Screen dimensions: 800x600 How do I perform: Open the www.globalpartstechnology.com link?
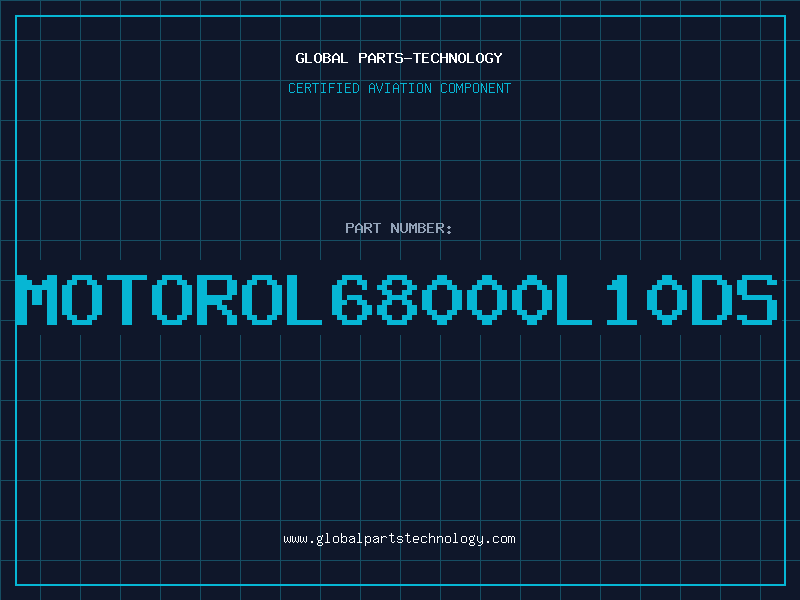coord(399,539)
